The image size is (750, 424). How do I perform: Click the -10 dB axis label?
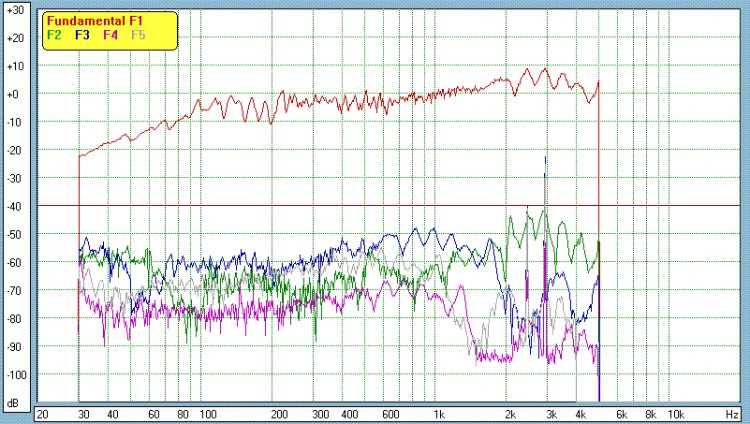[x=15, y=122]
